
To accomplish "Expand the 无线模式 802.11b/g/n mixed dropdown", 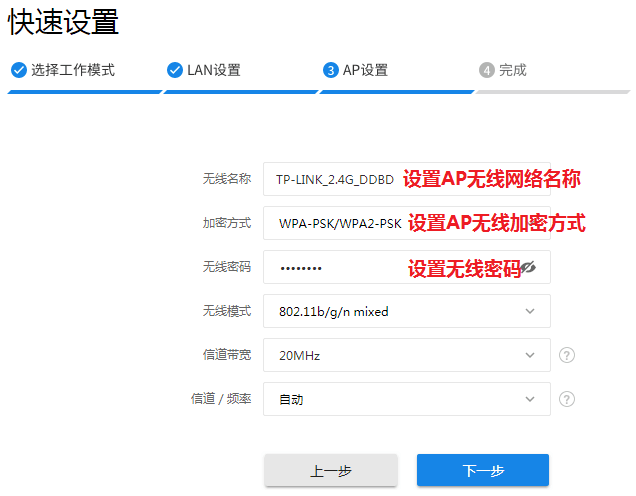I will [406, 311].
